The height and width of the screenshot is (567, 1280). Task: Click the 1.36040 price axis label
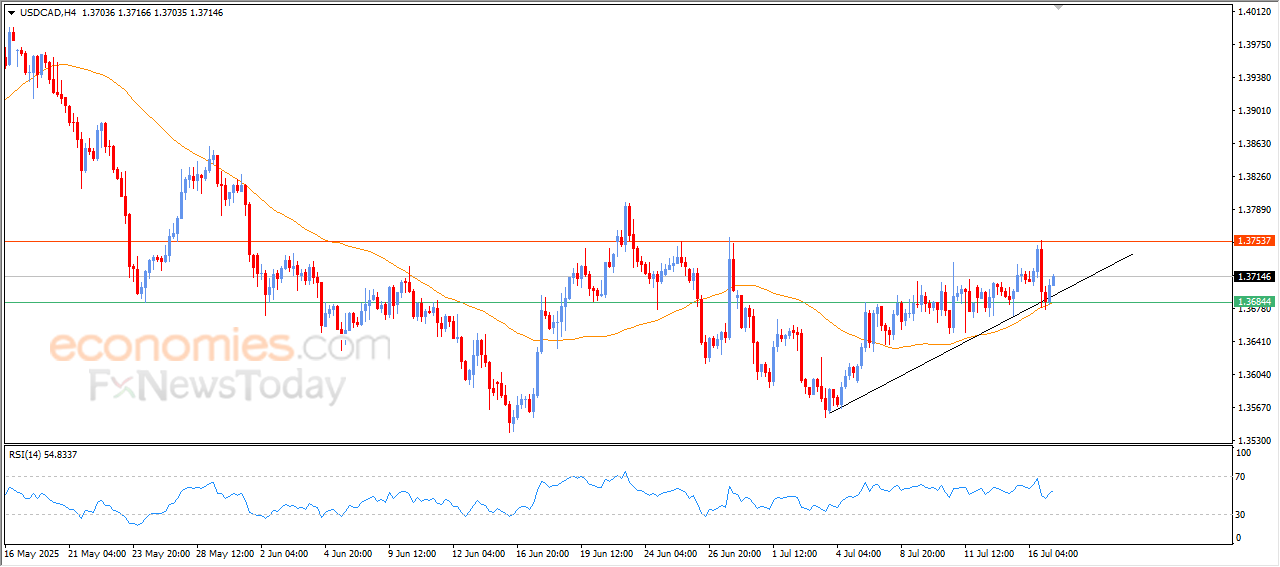[1254, 375]
